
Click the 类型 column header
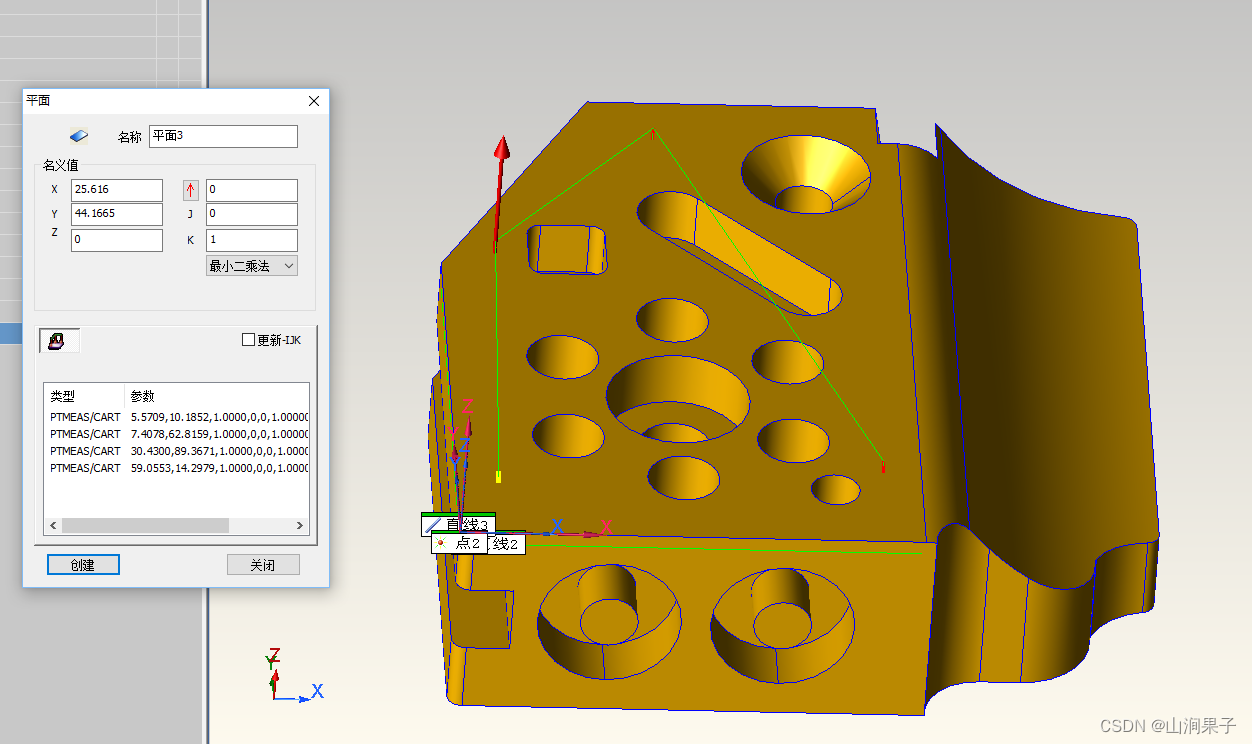[84, 396]
